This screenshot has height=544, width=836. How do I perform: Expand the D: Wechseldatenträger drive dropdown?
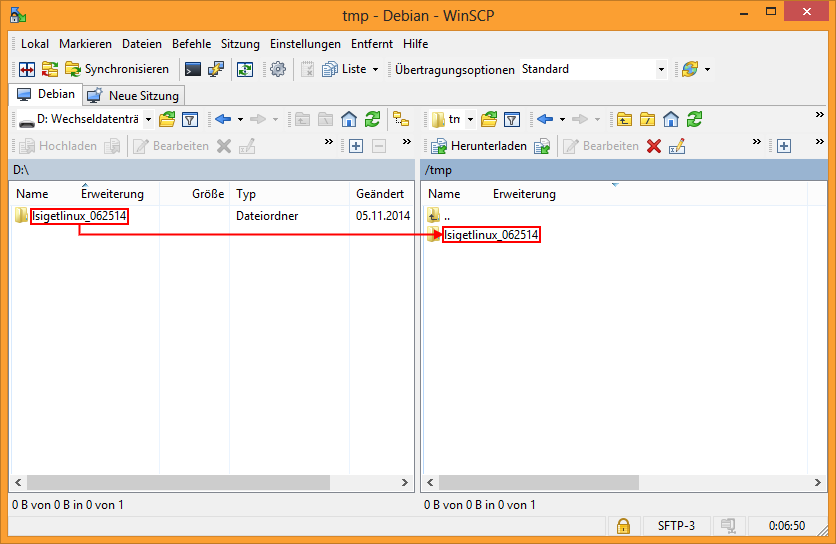tap(148, 119)
